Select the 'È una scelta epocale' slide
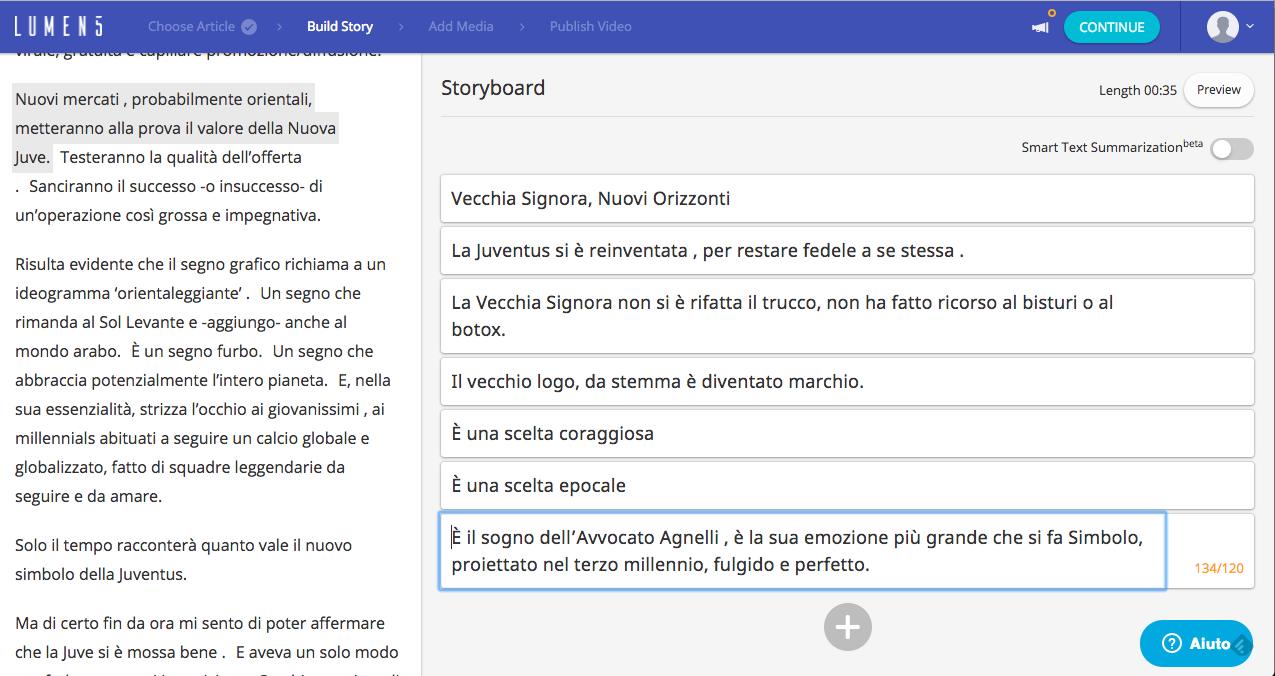This screenshot has width=1275, height=676. coord(847,485)
